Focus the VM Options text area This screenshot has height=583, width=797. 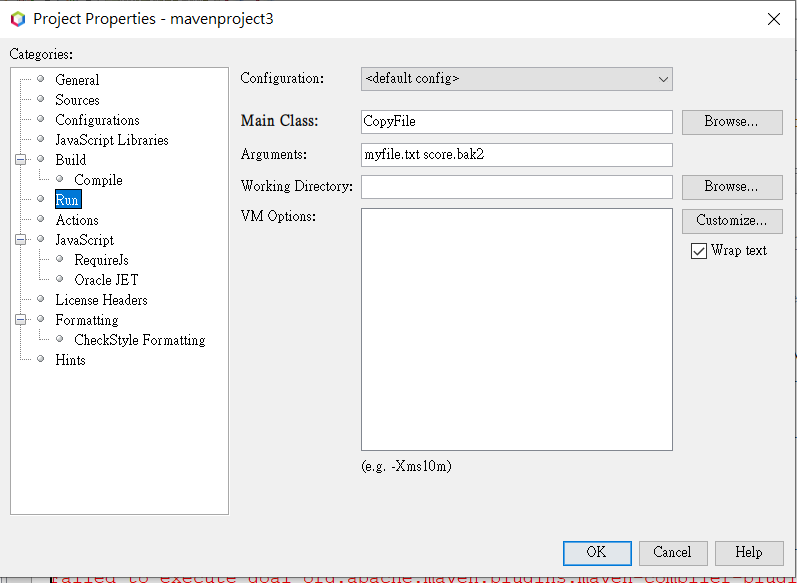516,329
